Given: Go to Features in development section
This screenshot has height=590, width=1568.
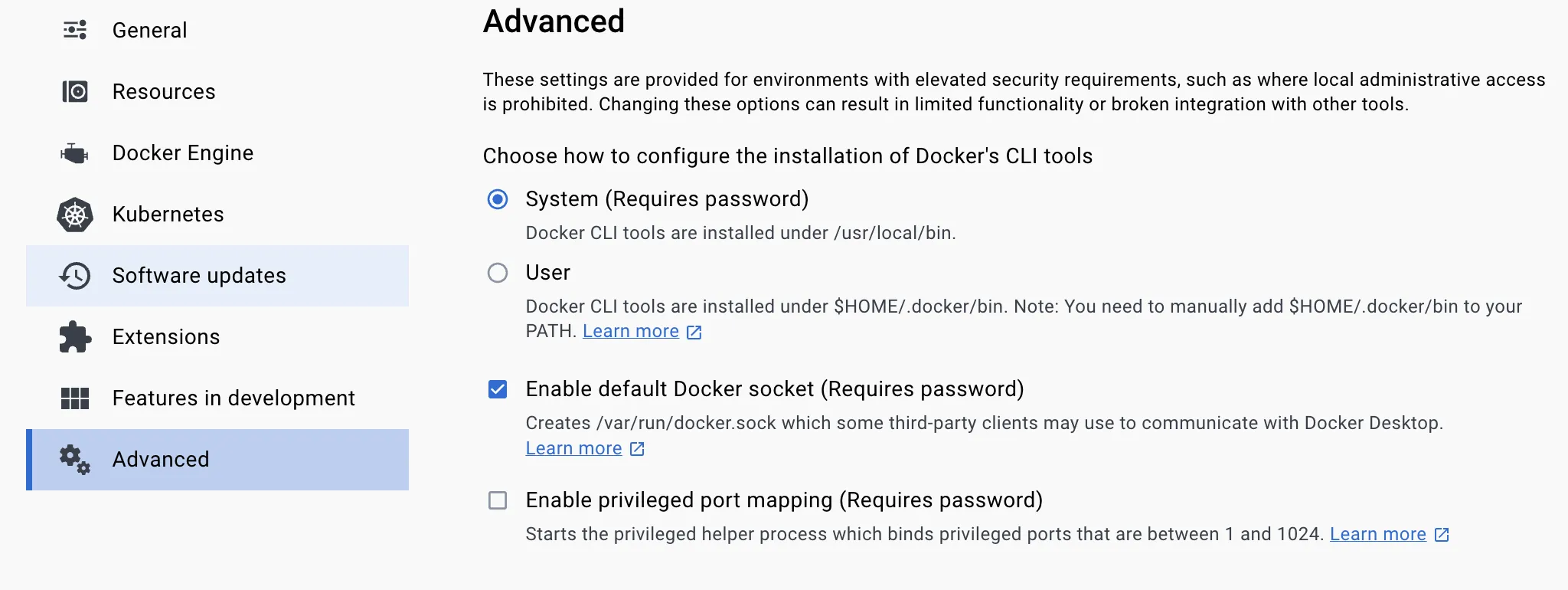Looking at the screenshot, I should [234, 398].
